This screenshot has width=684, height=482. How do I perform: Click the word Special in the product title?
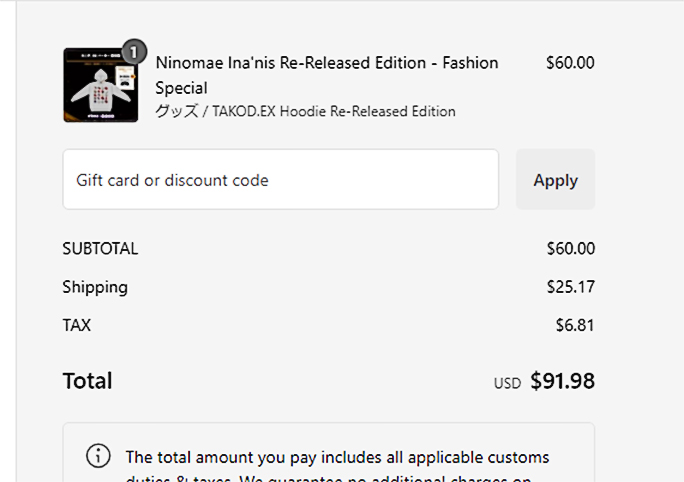[x=181, y=88]
